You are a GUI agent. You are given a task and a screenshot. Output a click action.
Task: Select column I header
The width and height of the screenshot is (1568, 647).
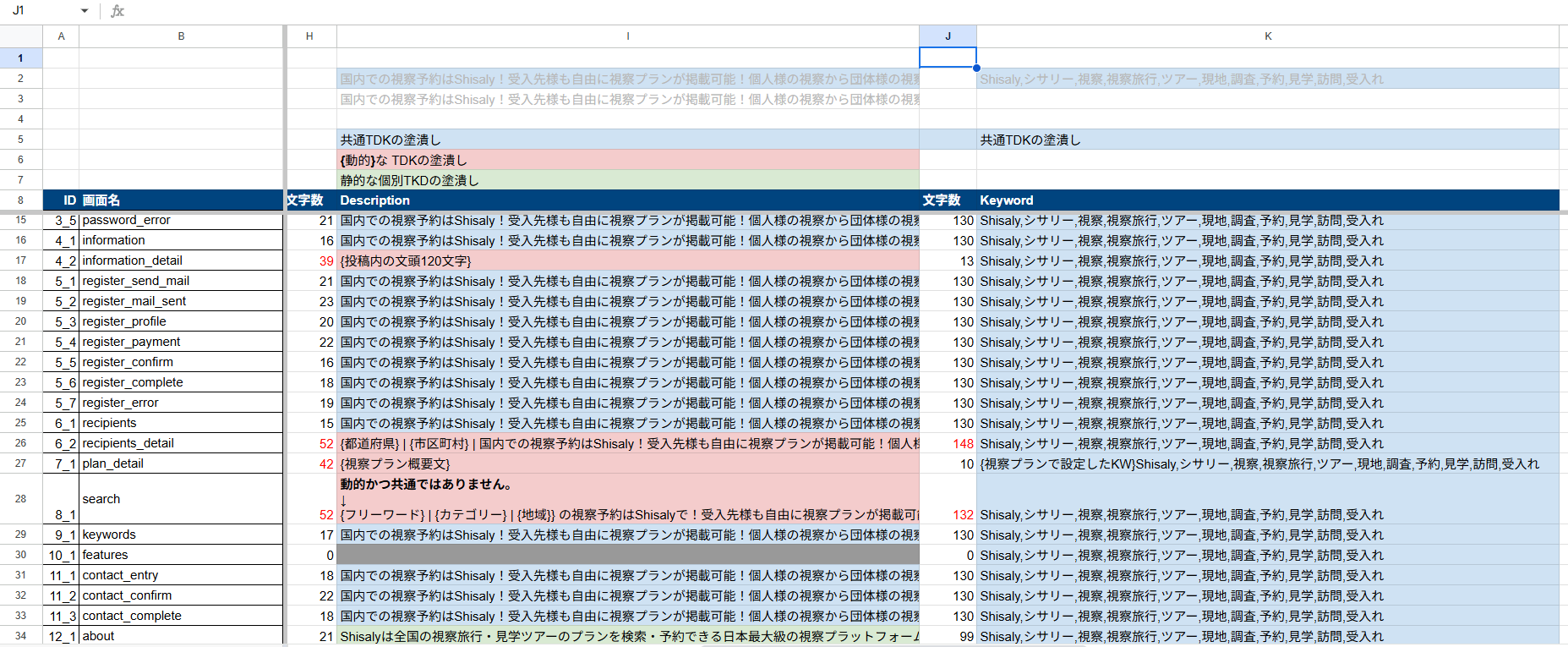(627, 36)
